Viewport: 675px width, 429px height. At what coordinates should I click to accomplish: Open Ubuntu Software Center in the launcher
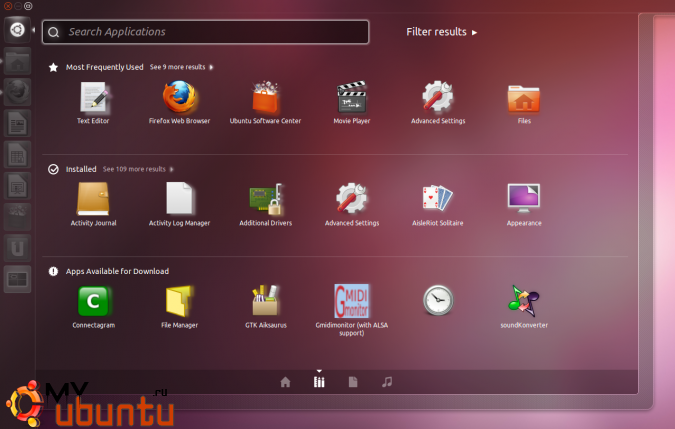[17, 217]
